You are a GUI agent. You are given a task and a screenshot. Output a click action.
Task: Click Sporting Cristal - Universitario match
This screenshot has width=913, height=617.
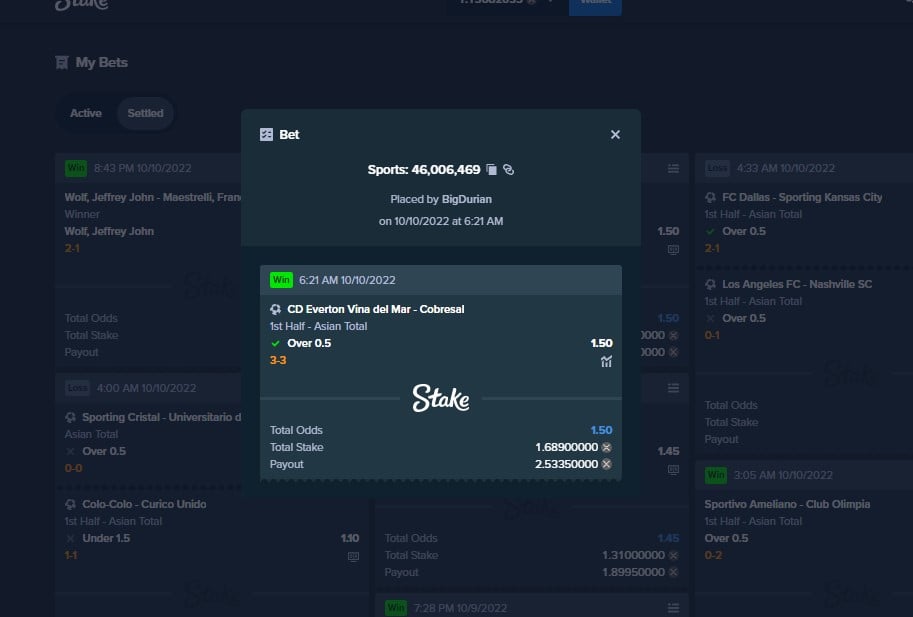click(161, 417)
